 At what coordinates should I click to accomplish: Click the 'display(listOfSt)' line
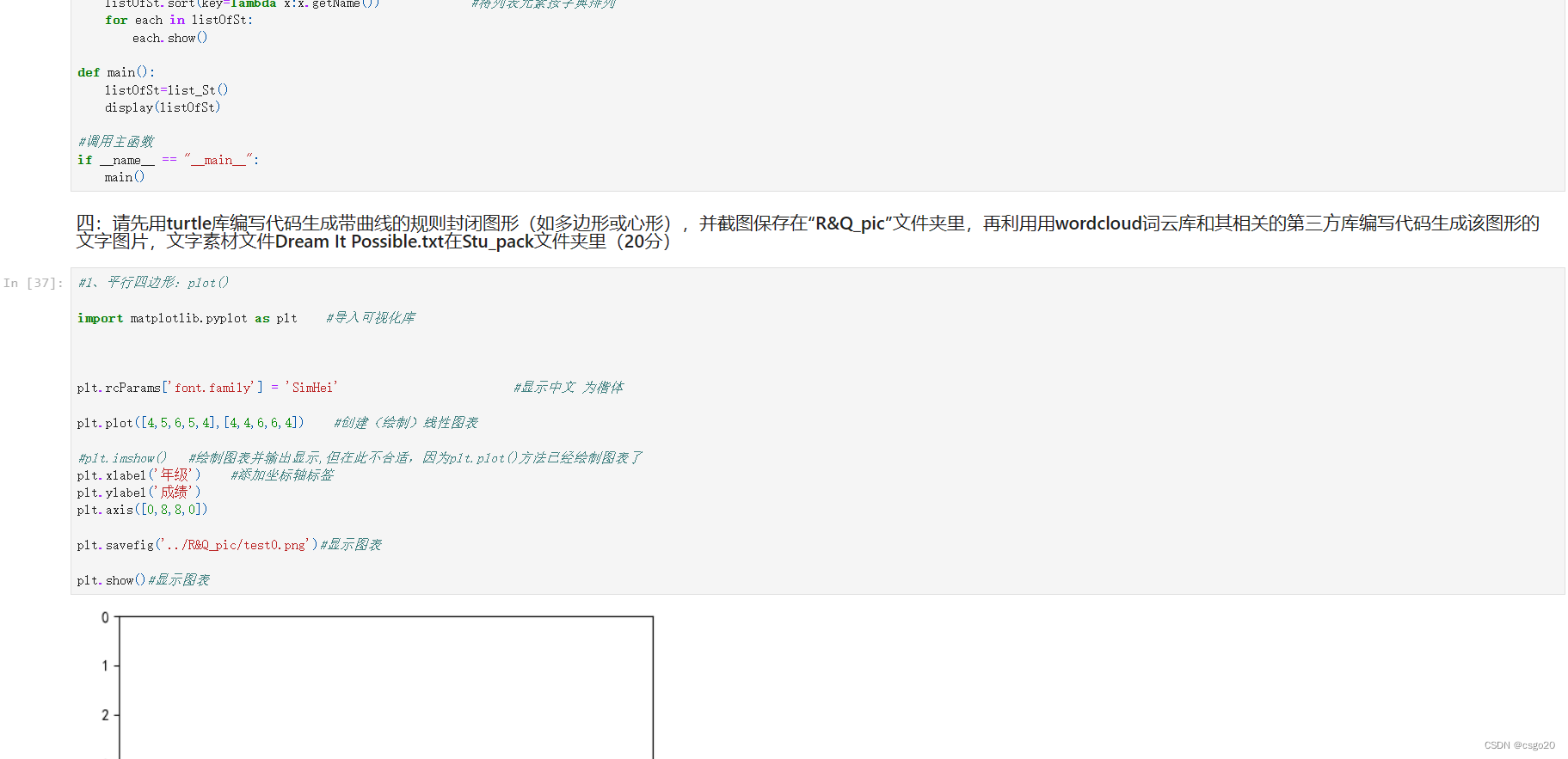point(163,107)
